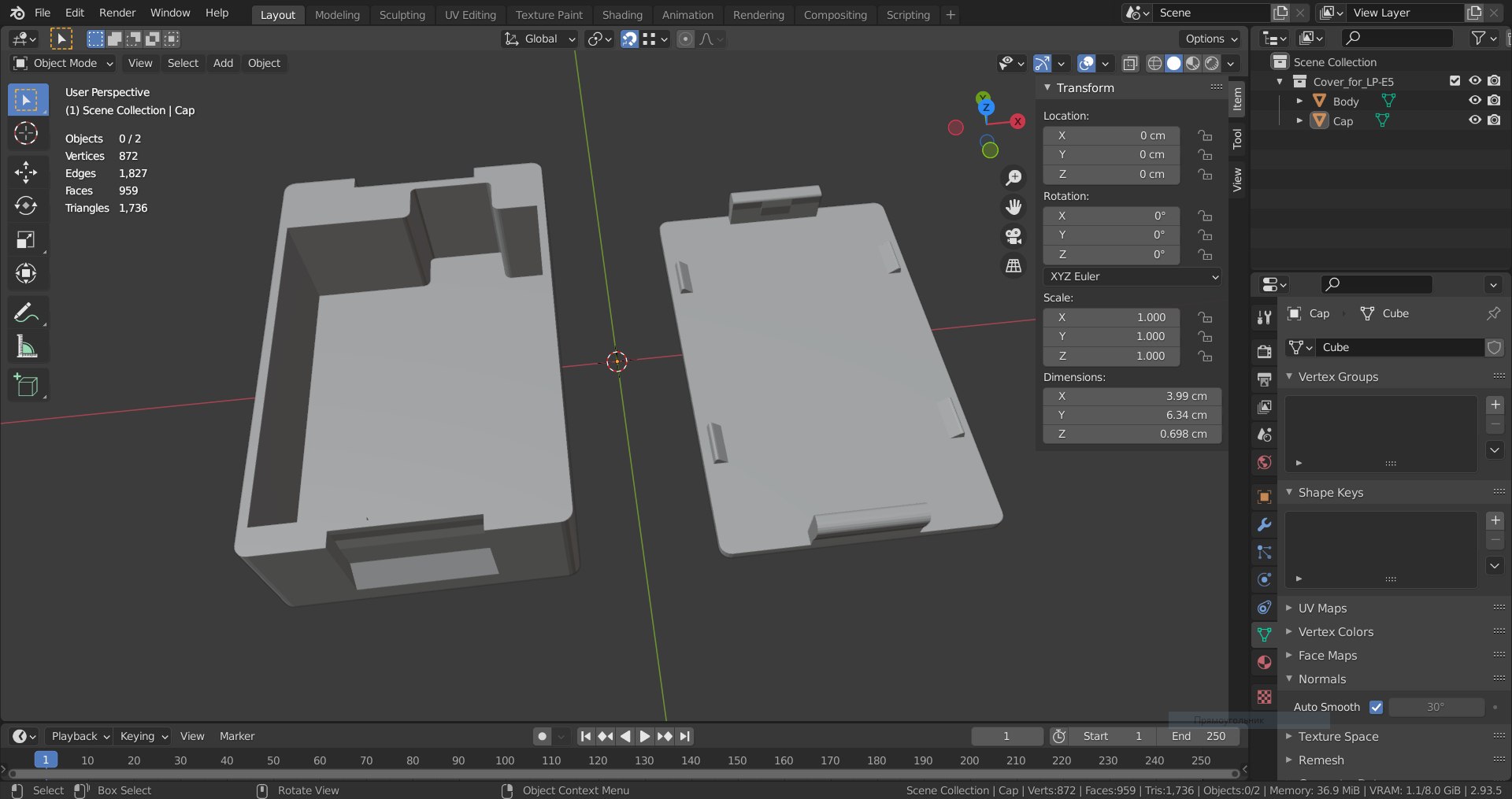1512x799 pixels.
Task: Click the Options button in header
Action: click(1211, 39)
